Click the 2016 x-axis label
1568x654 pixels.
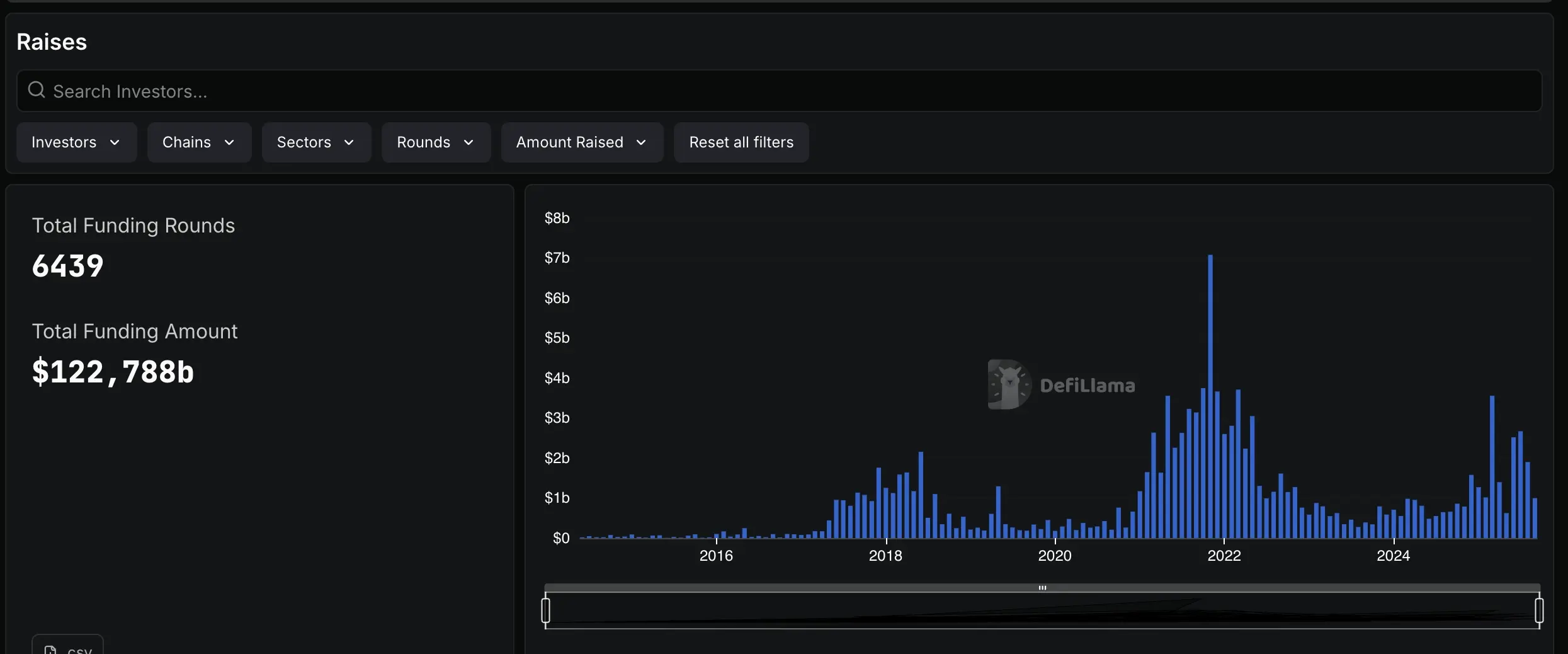click(x=716, y=556)
